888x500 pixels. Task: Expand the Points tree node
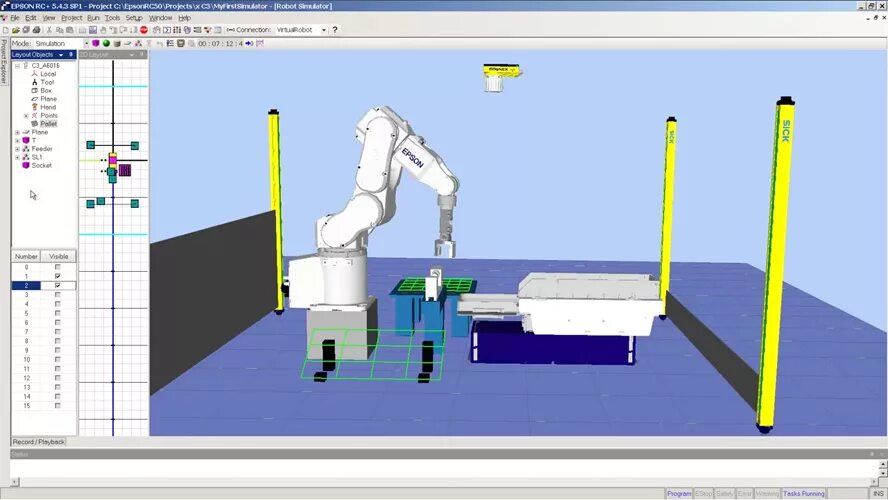(x=26, y=116)
